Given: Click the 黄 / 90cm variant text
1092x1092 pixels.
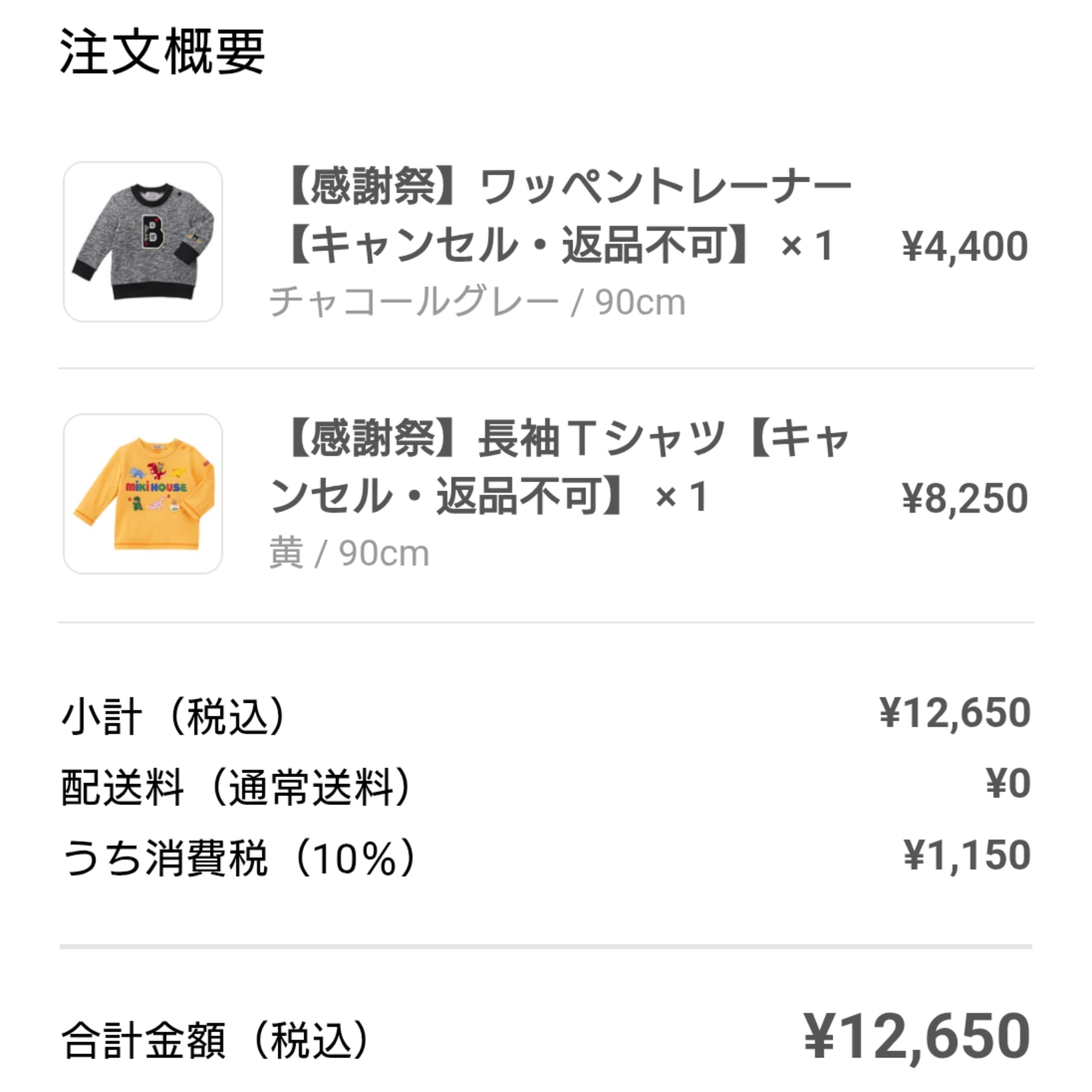Looking at the screenshot, I should pos(349,553).
